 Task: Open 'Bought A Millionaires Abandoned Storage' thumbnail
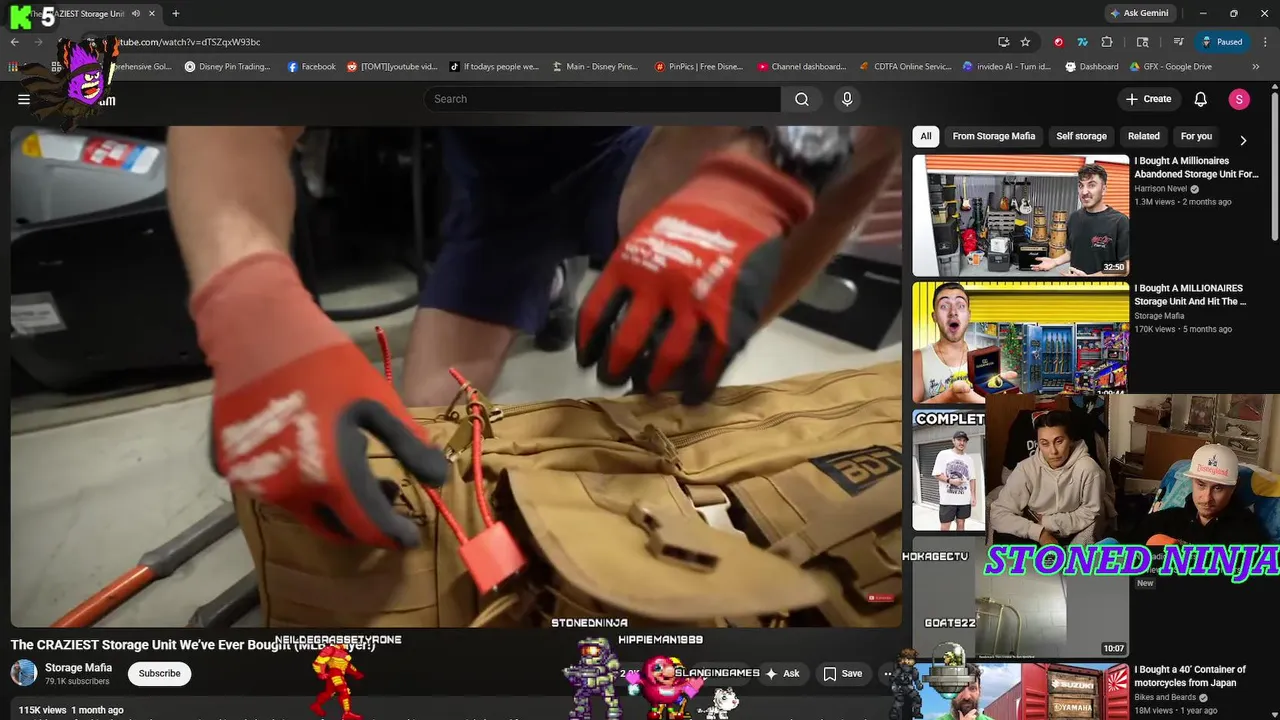point(1020,215)
